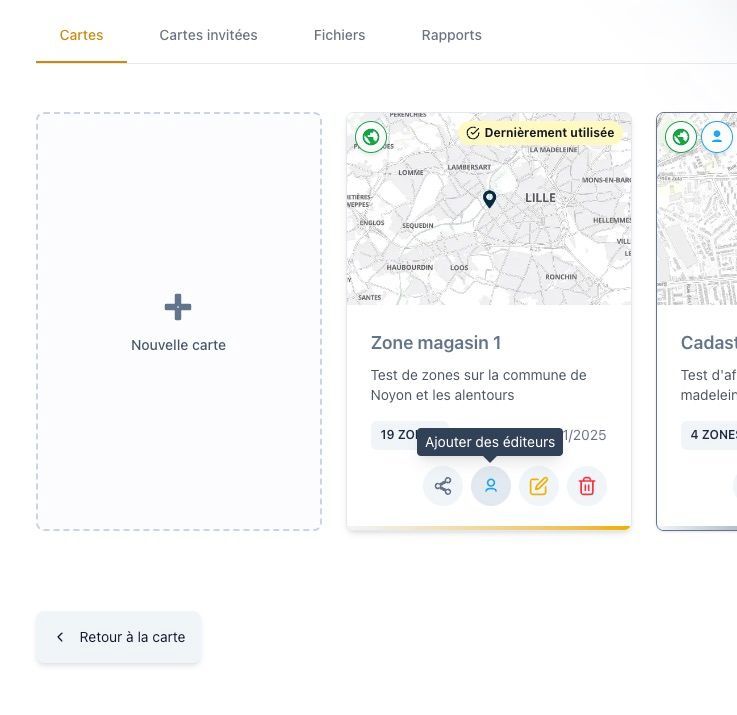Switch to the Cartes invitées tab
737x715 pixels.
point(208,35)
